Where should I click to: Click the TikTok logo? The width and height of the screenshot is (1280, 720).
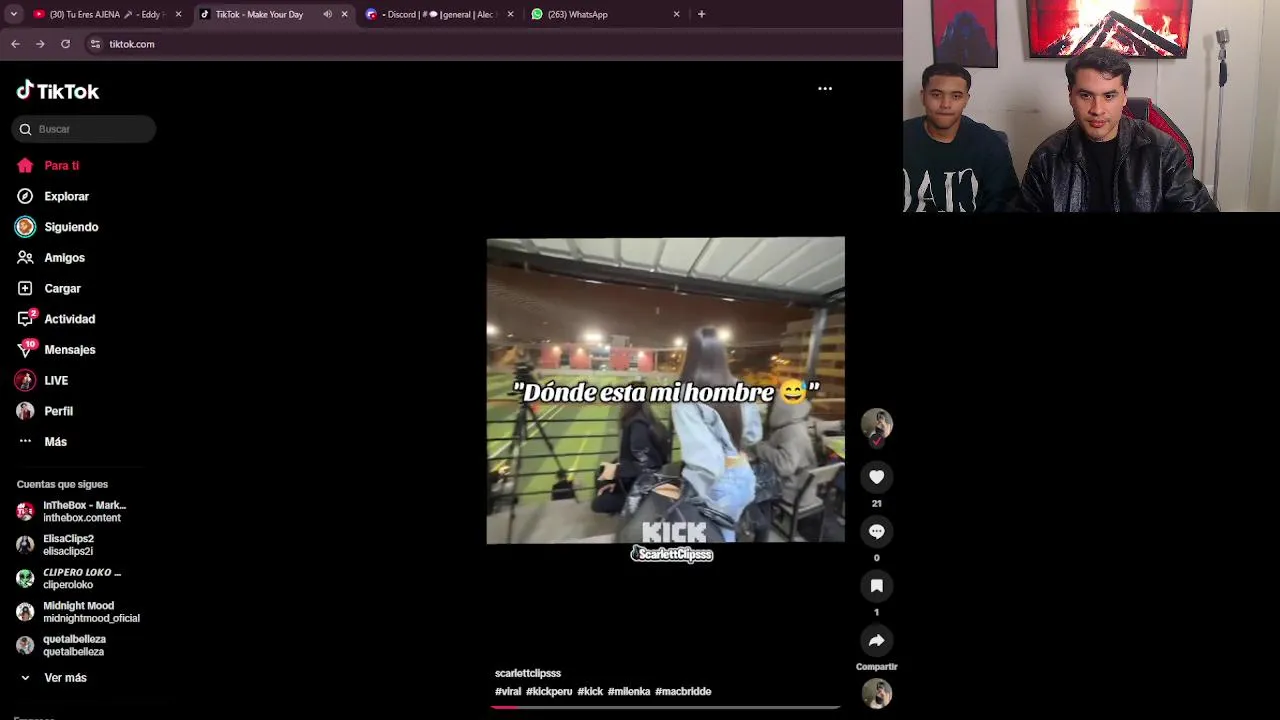point(58,91)
